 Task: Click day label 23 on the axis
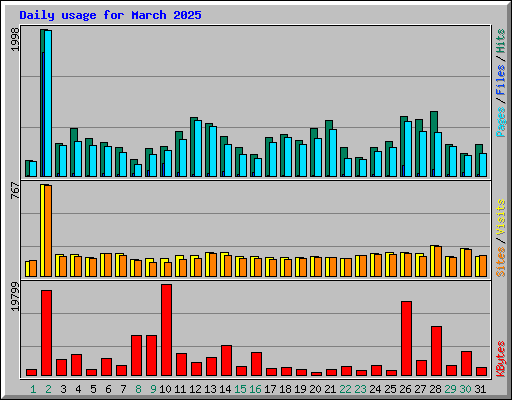pyautogui.click(x=360, y=389)
